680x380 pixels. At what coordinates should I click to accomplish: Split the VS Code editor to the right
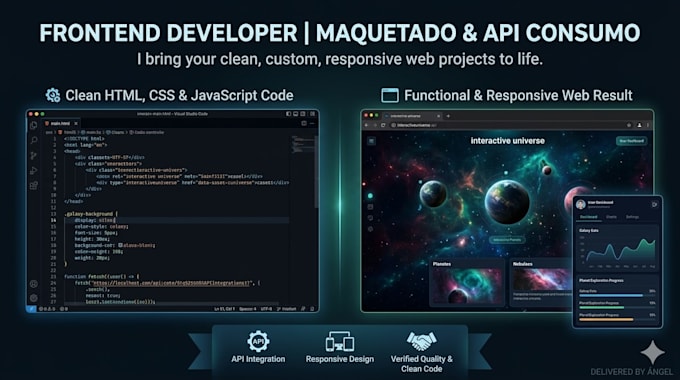tap(304, 124)
